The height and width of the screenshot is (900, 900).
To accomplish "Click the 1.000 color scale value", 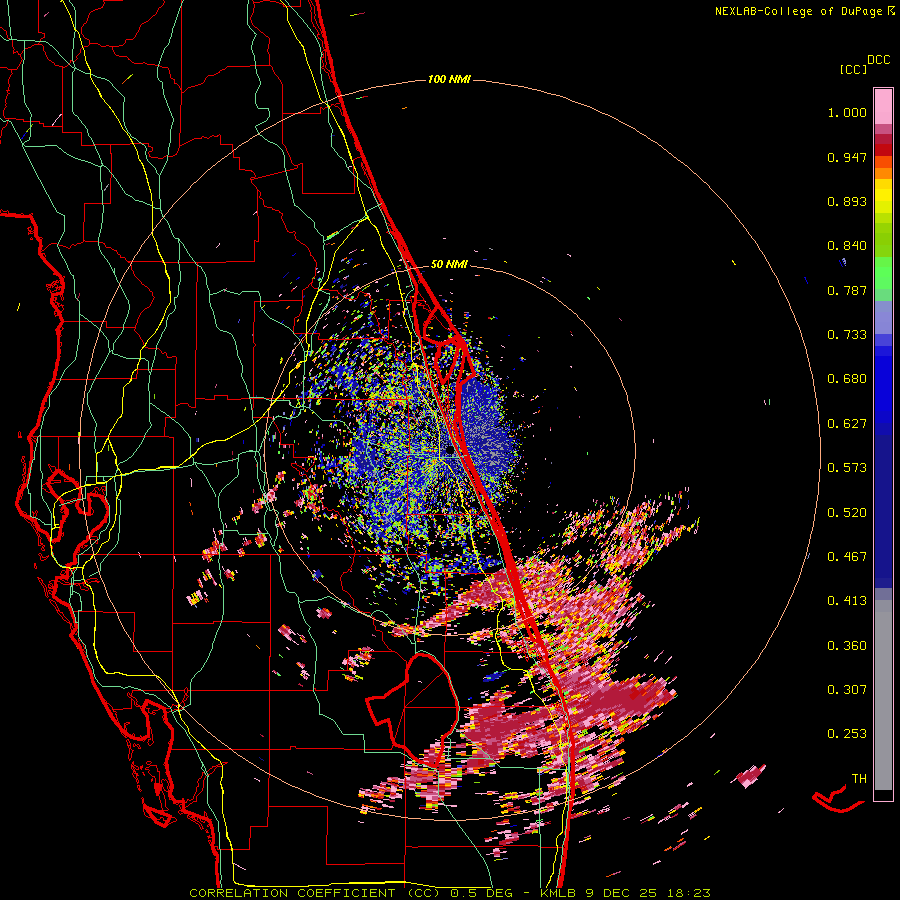I will (847, 112).
